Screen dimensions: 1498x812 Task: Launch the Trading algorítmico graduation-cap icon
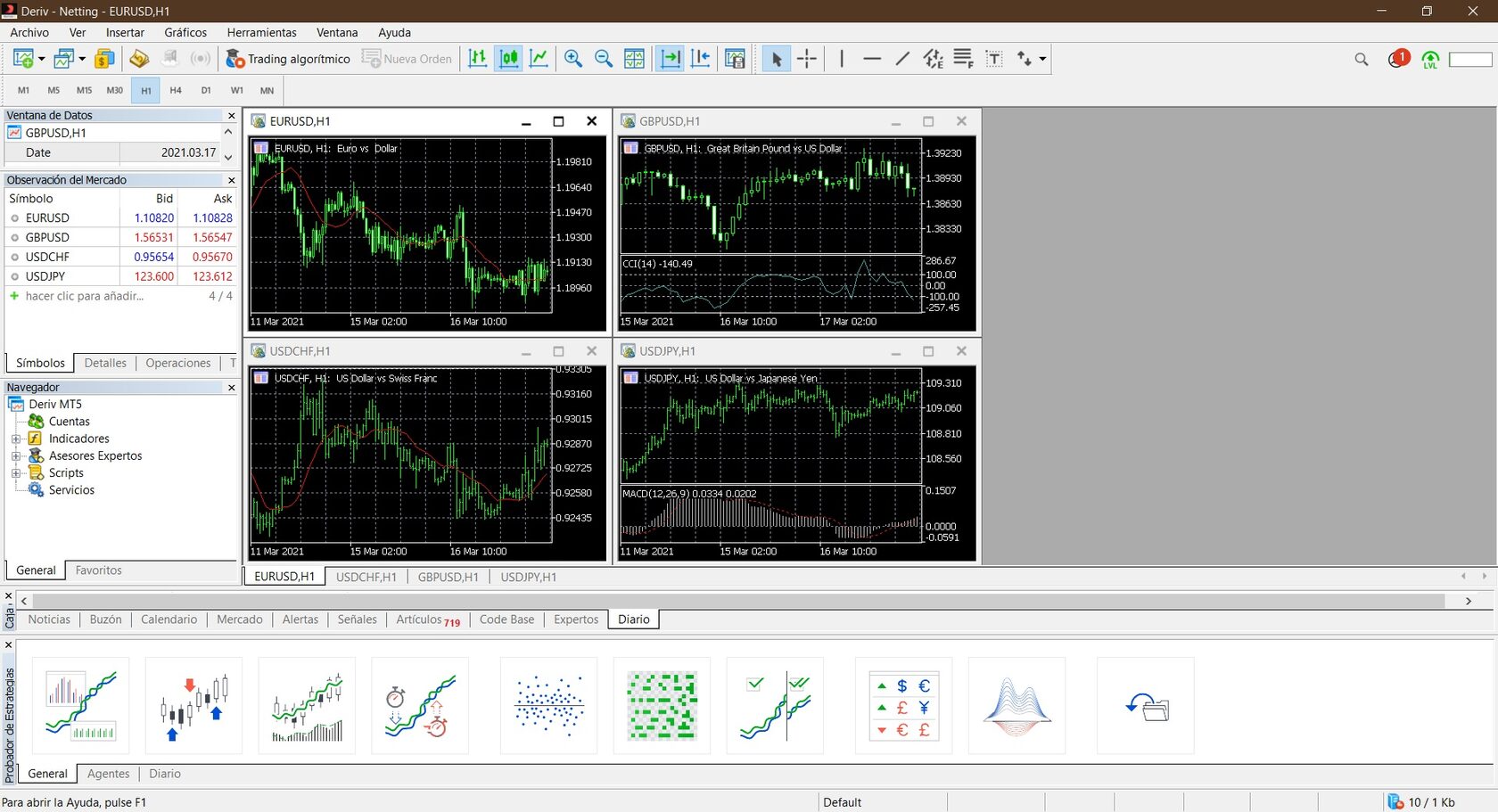tap(234, 59)
